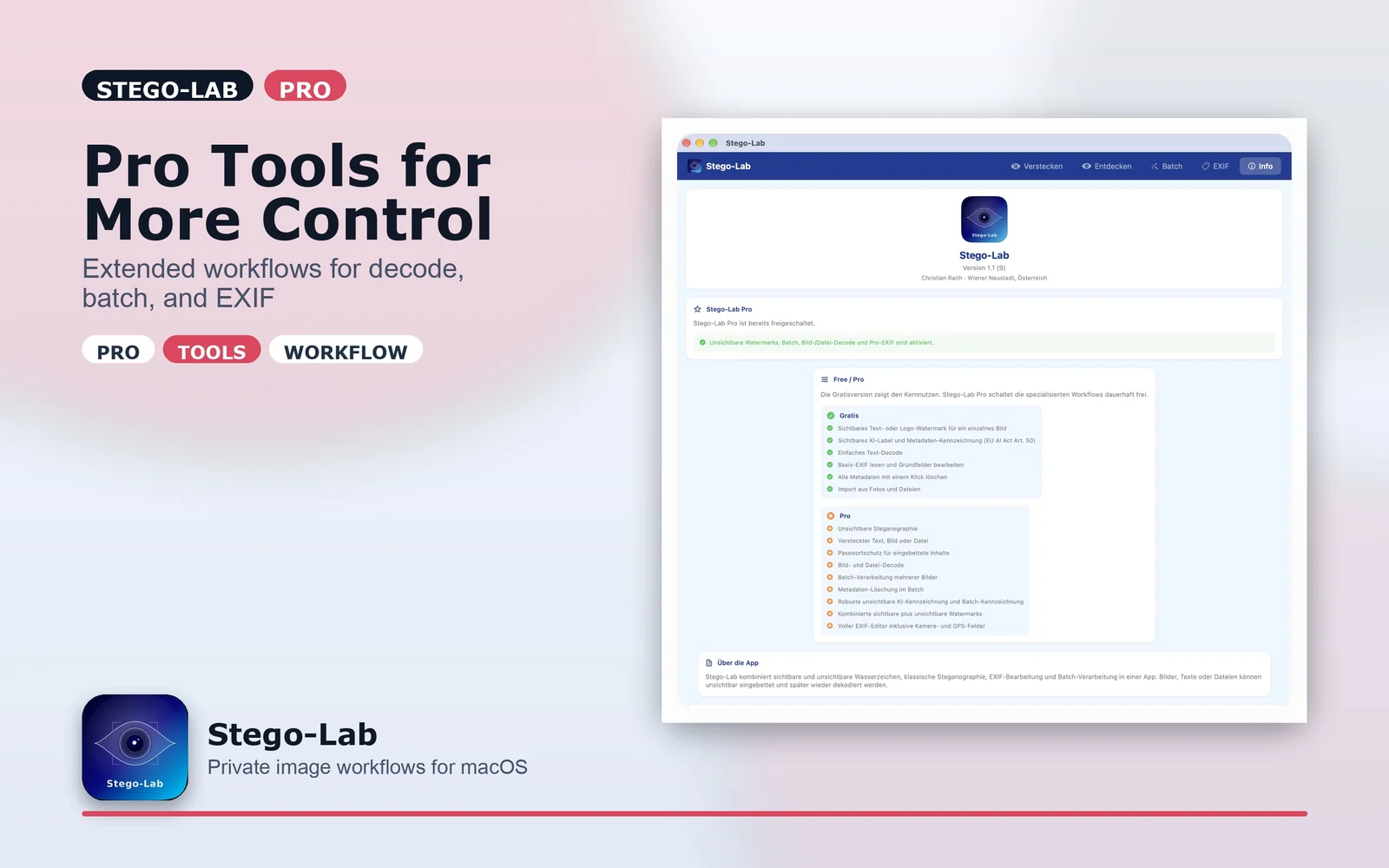Click the Version 1.1 (9) text
Viewport: 1389px width, 868px height.
pos(984,268)
